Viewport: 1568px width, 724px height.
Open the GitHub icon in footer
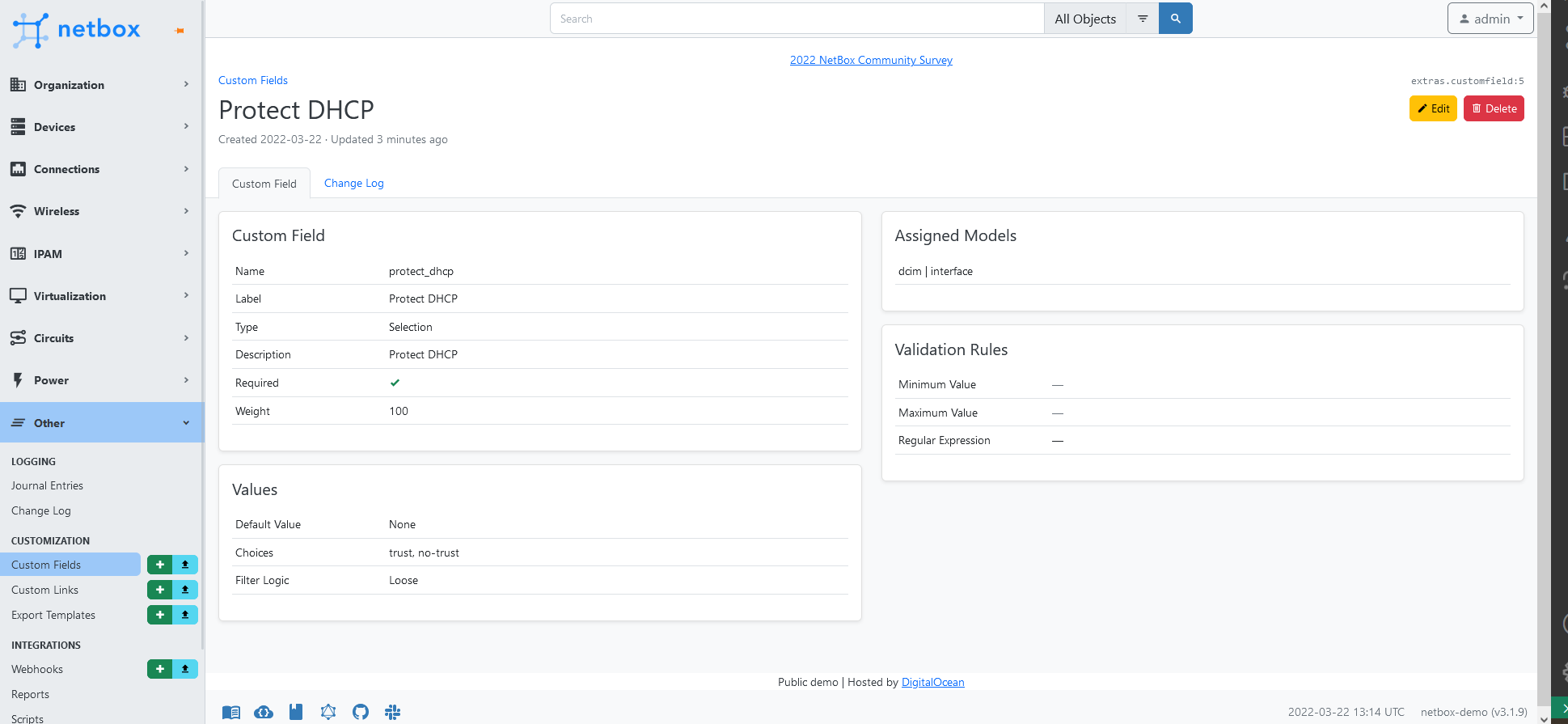(361, 712)
